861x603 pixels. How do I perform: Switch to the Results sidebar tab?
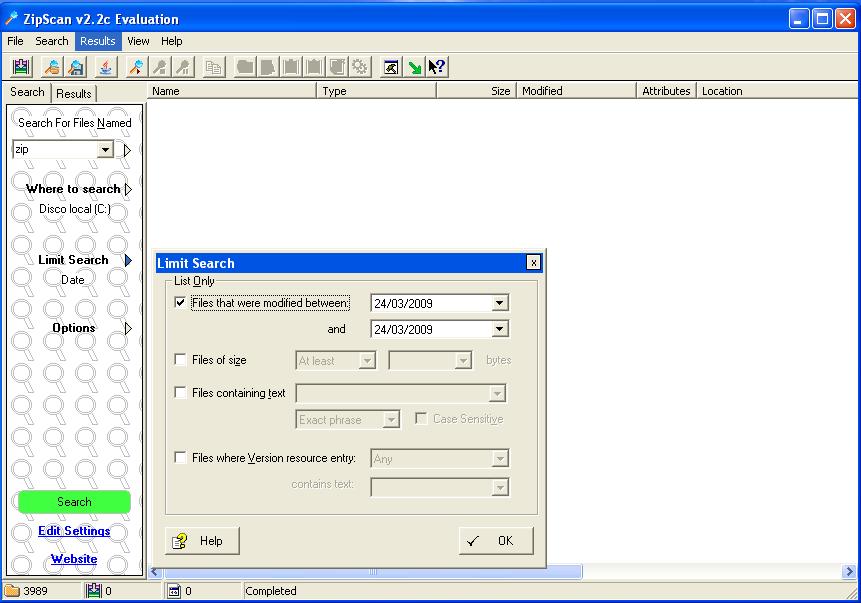74,93
